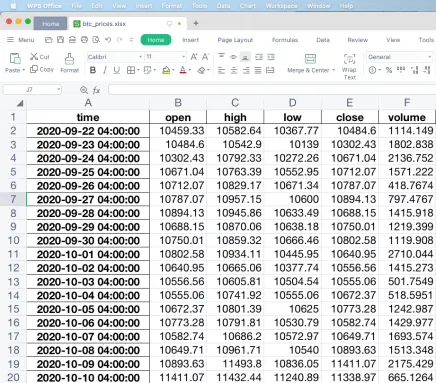Image resolution: width=436 pixels, height=383 pixels.
Task: Align text to bottom of cell
Action: point(245,57)
